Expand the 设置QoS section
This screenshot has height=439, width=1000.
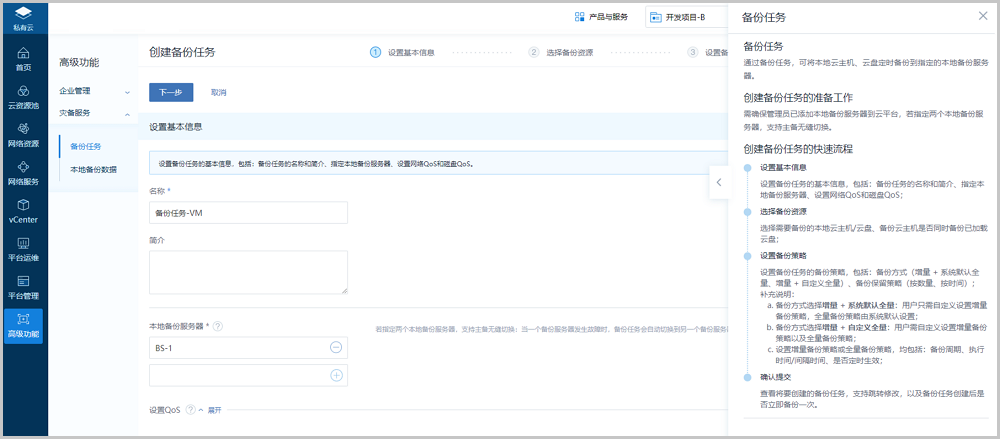coord(210,410)
